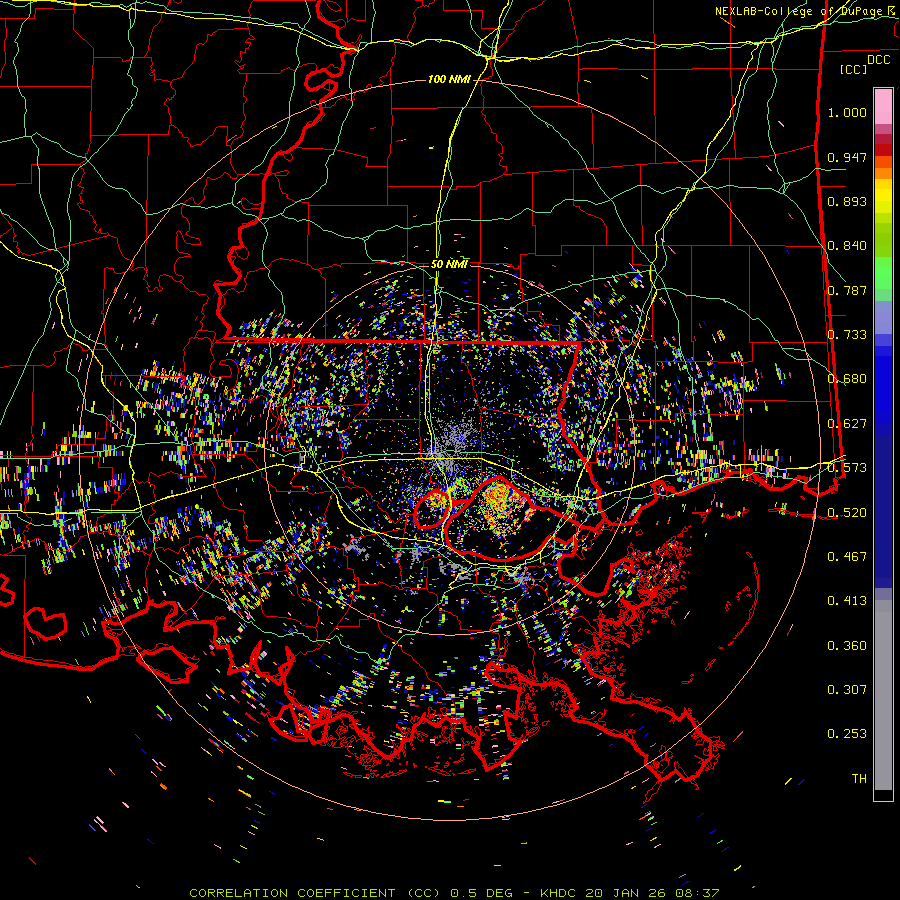900x900 pixels.
Task: Click the TH threshold label
Action: [x=859, y=779]
